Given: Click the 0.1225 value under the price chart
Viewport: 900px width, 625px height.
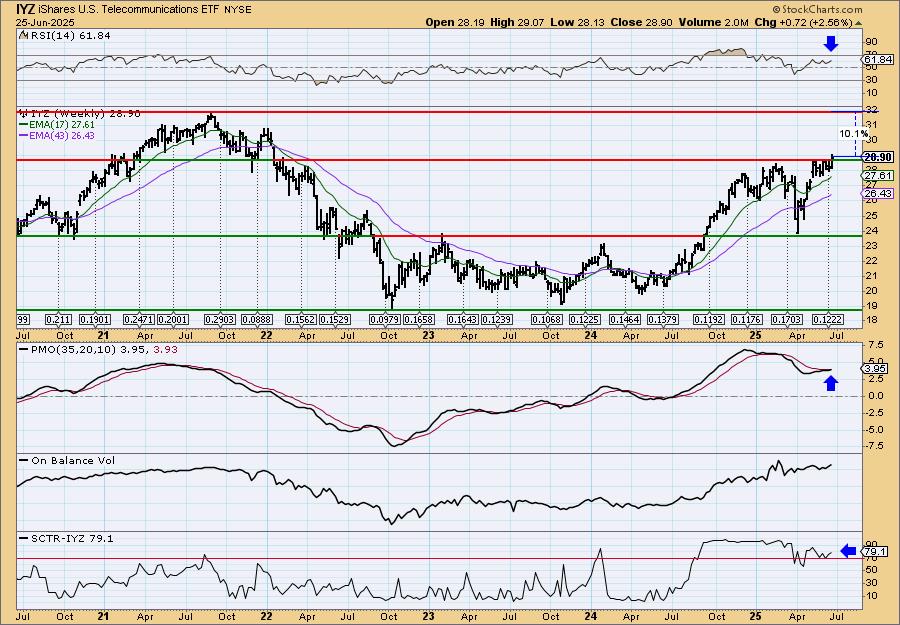Looking at the screenshot, I should tap(584, 320).
